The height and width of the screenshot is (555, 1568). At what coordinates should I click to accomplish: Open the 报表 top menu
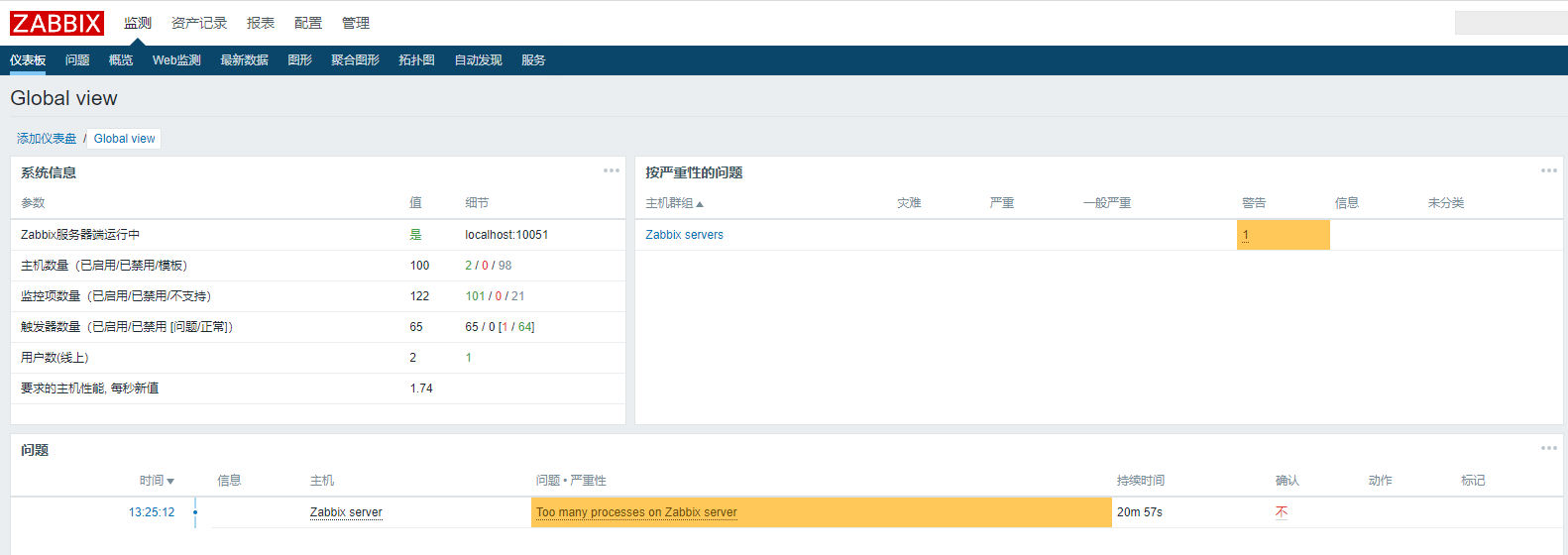(x=261, y=23)
